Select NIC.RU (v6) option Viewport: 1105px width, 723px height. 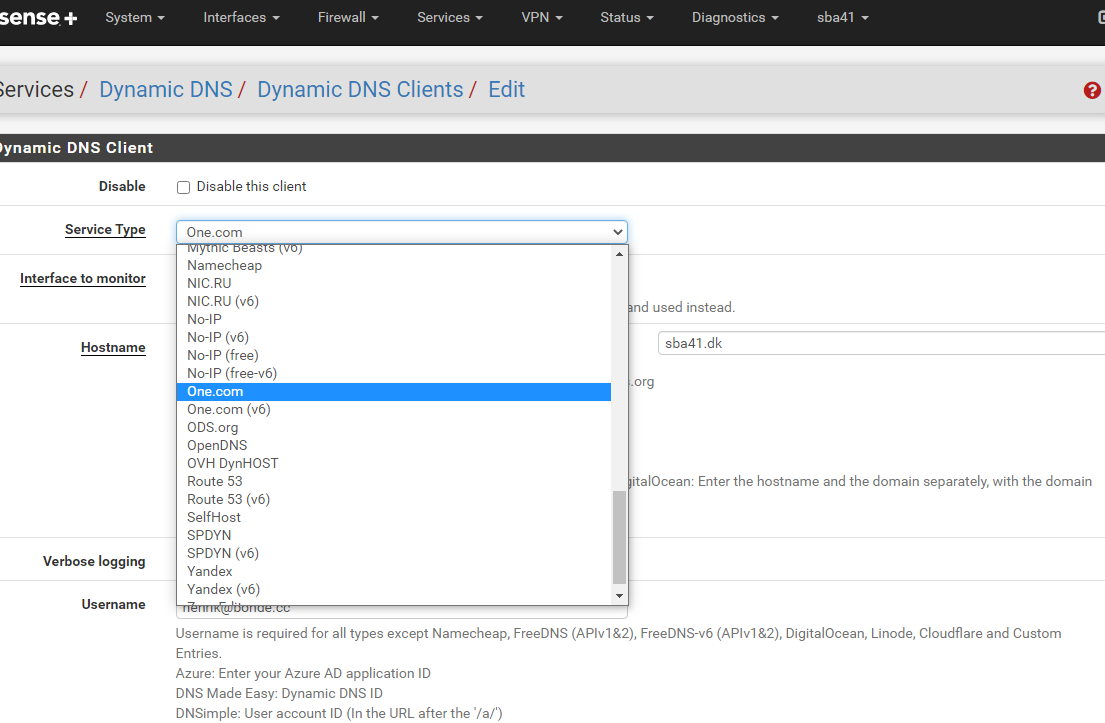point(393,302)
